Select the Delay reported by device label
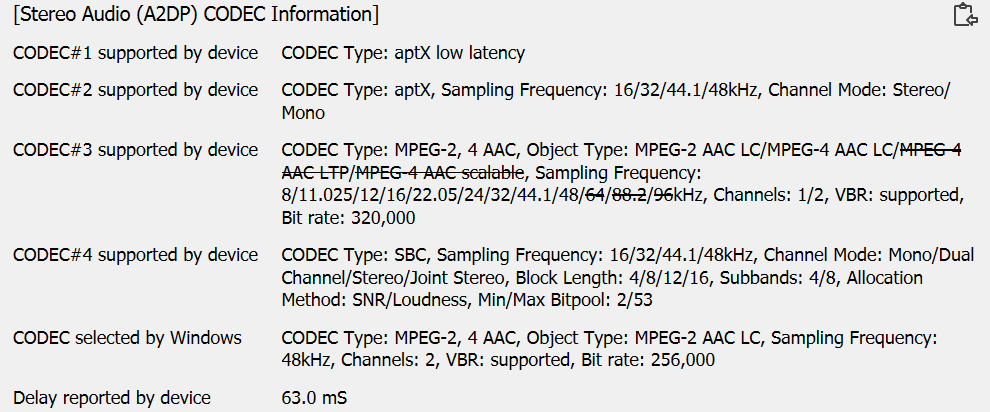 [x=112, y=399]
